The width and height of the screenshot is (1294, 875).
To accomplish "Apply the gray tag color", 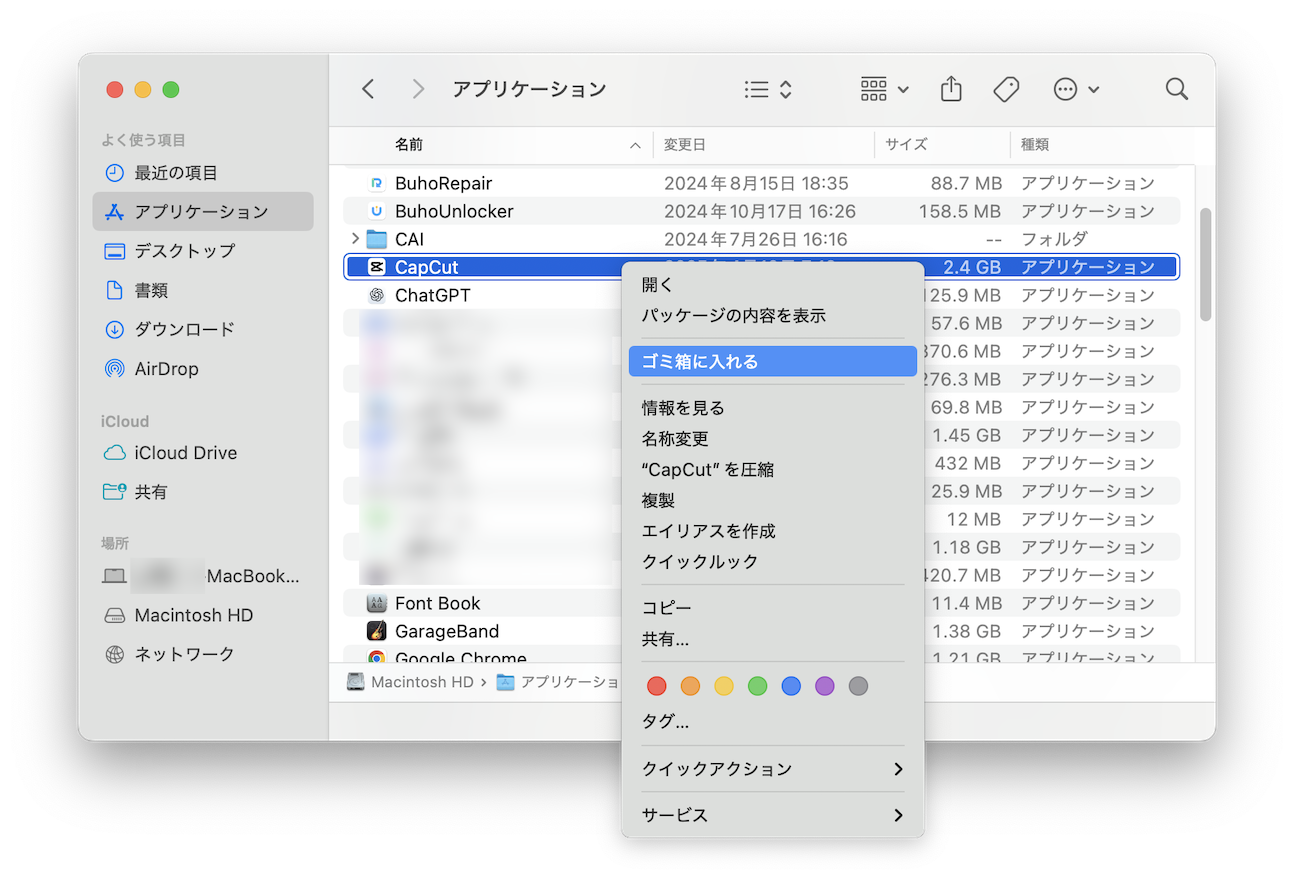I will pyautogui.click(x=858, y=686).
